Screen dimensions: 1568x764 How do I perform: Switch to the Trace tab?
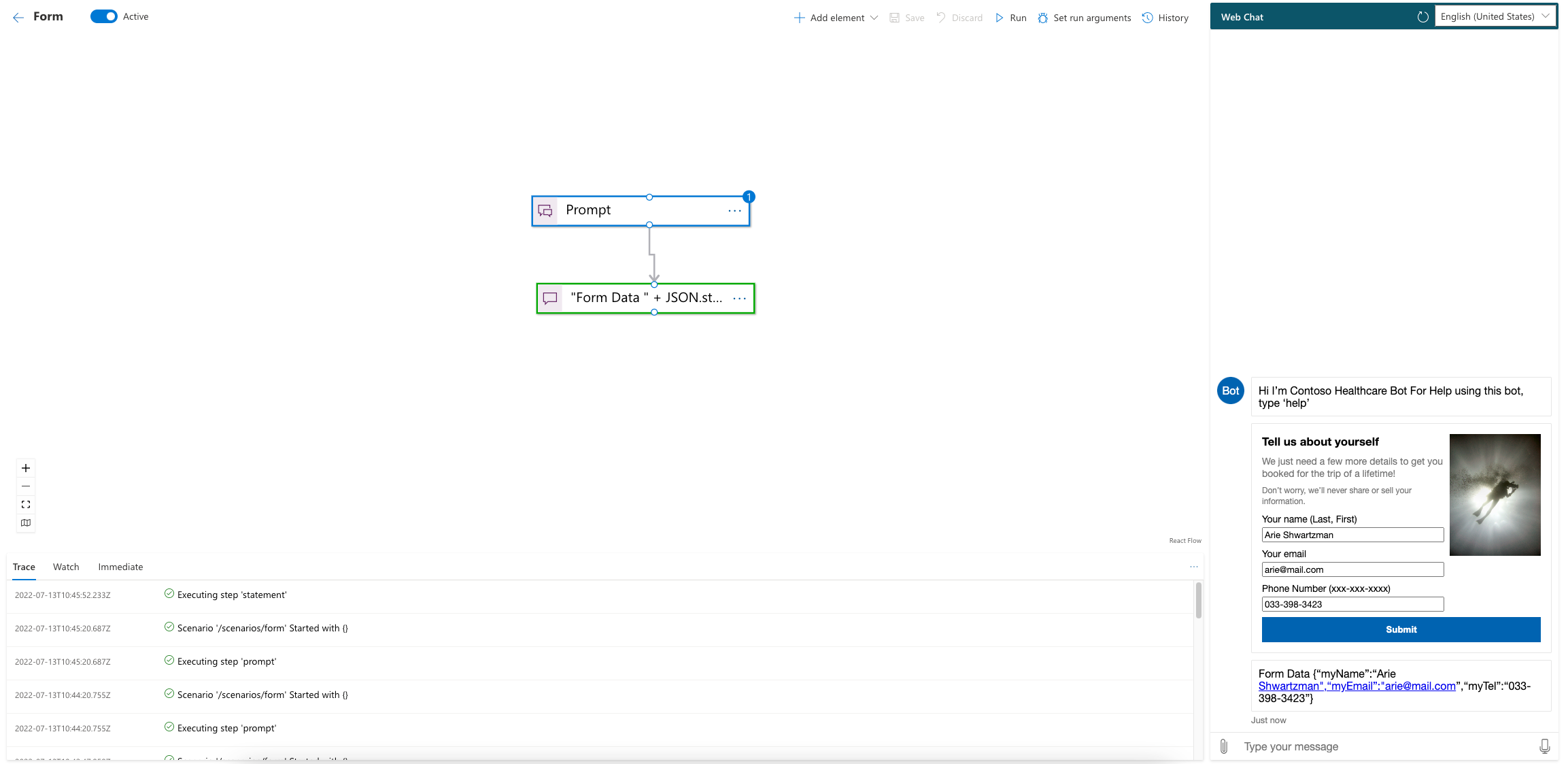(x=24, y=567)
